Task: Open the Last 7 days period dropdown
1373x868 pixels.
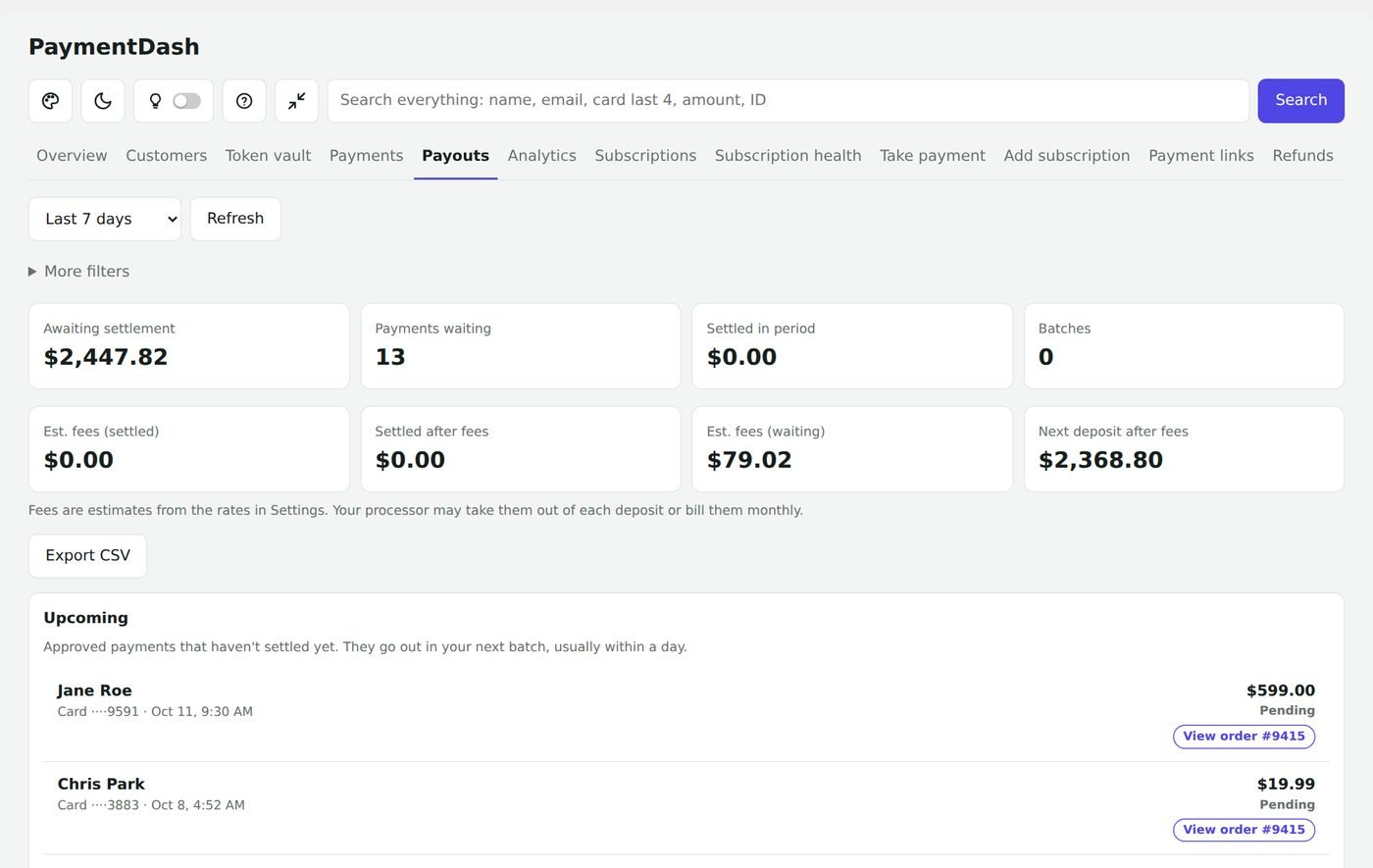Action: pyautogui.click(x=105, y=219)
